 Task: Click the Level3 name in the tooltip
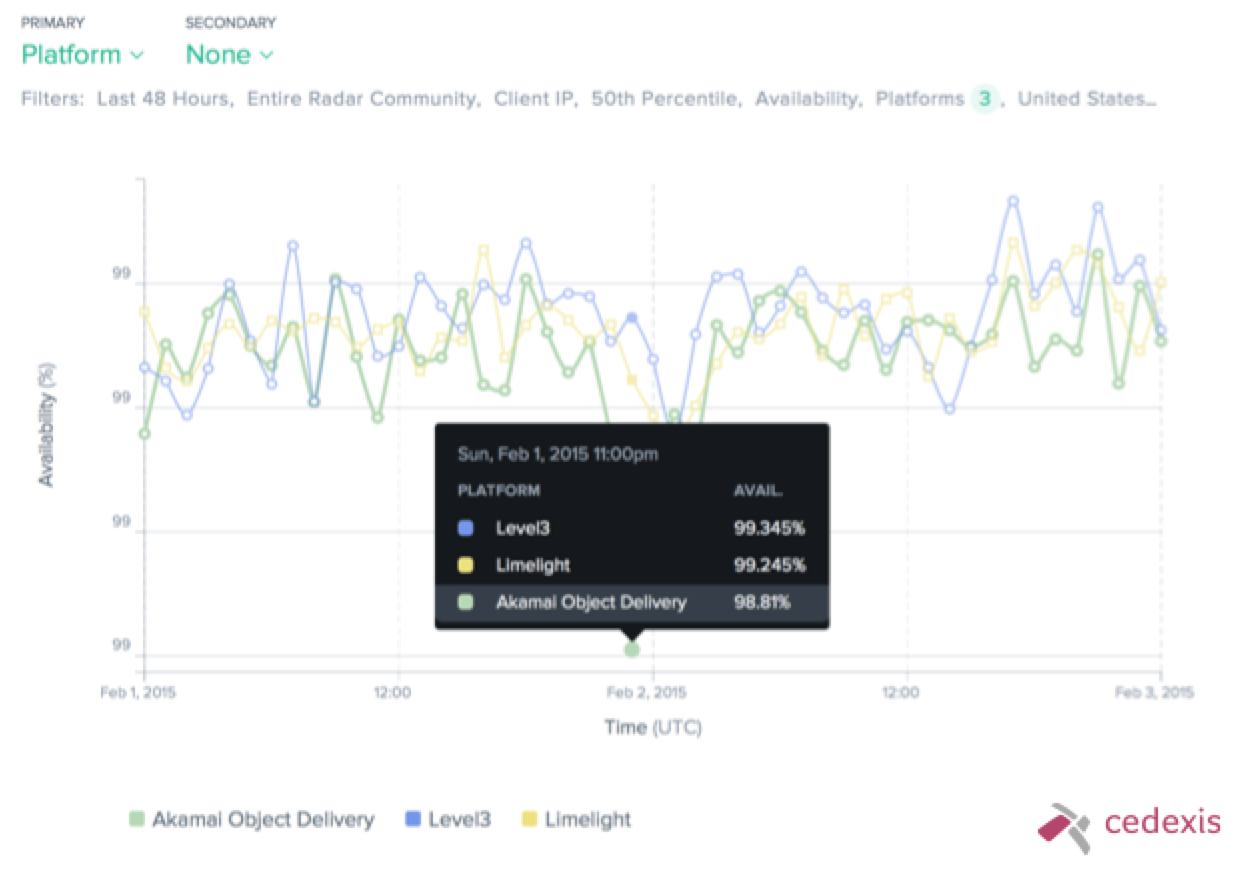click(x=522, y=528)
